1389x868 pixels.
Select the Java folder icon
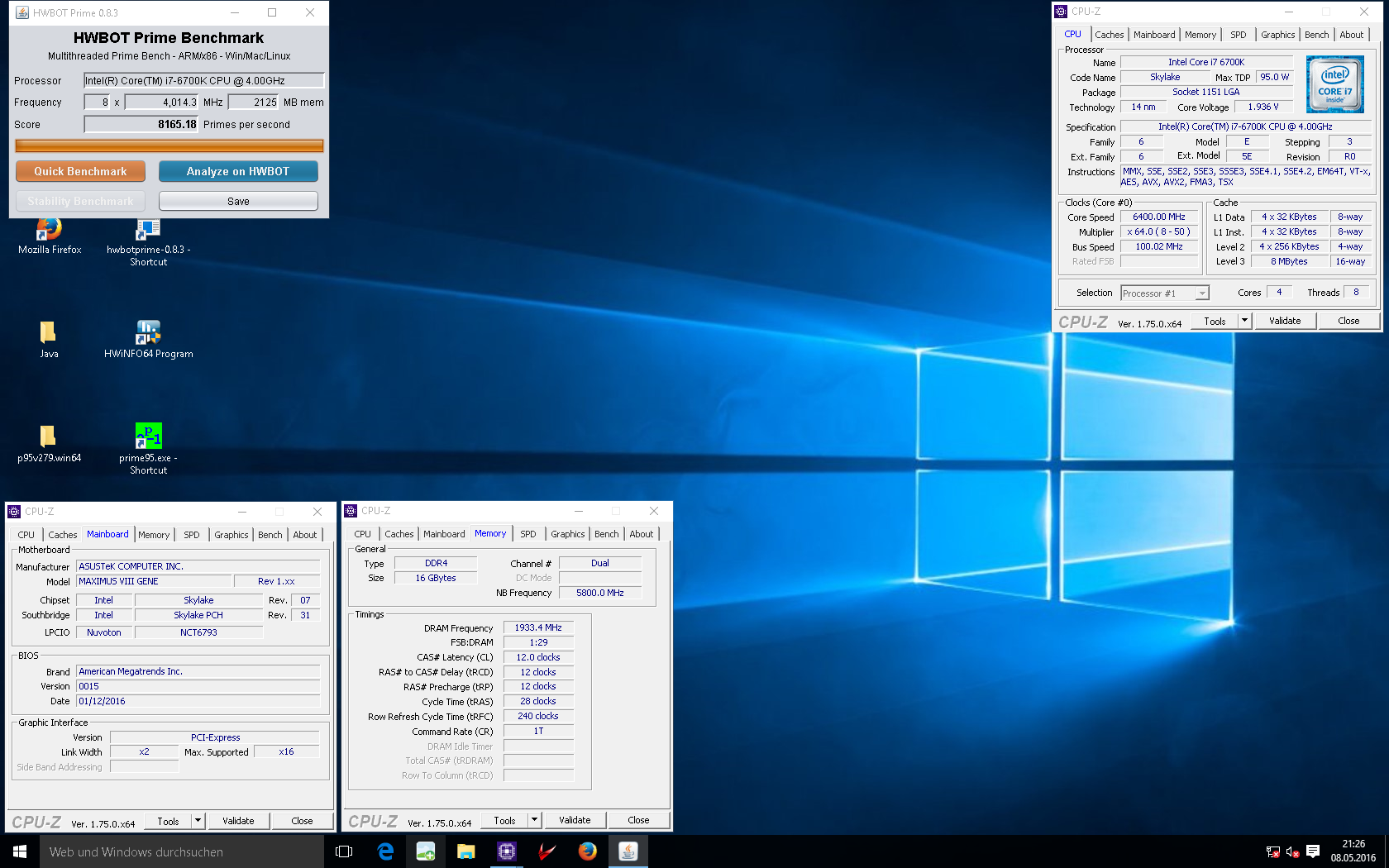tap(48, 332)
